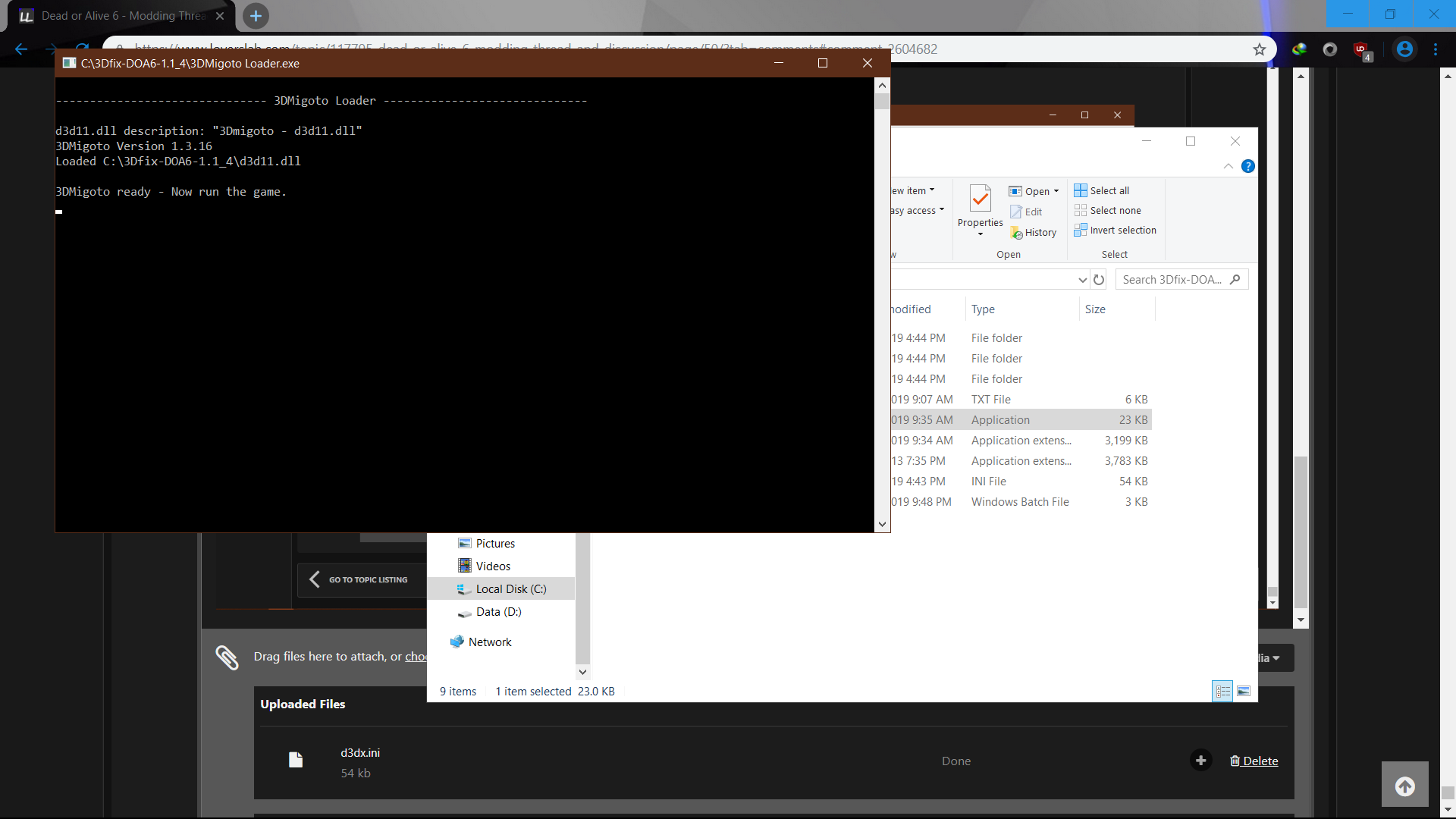The image size is (1456, 819).
Task: Close the Dead or Alive 6 tab
Action: [220, 16]
